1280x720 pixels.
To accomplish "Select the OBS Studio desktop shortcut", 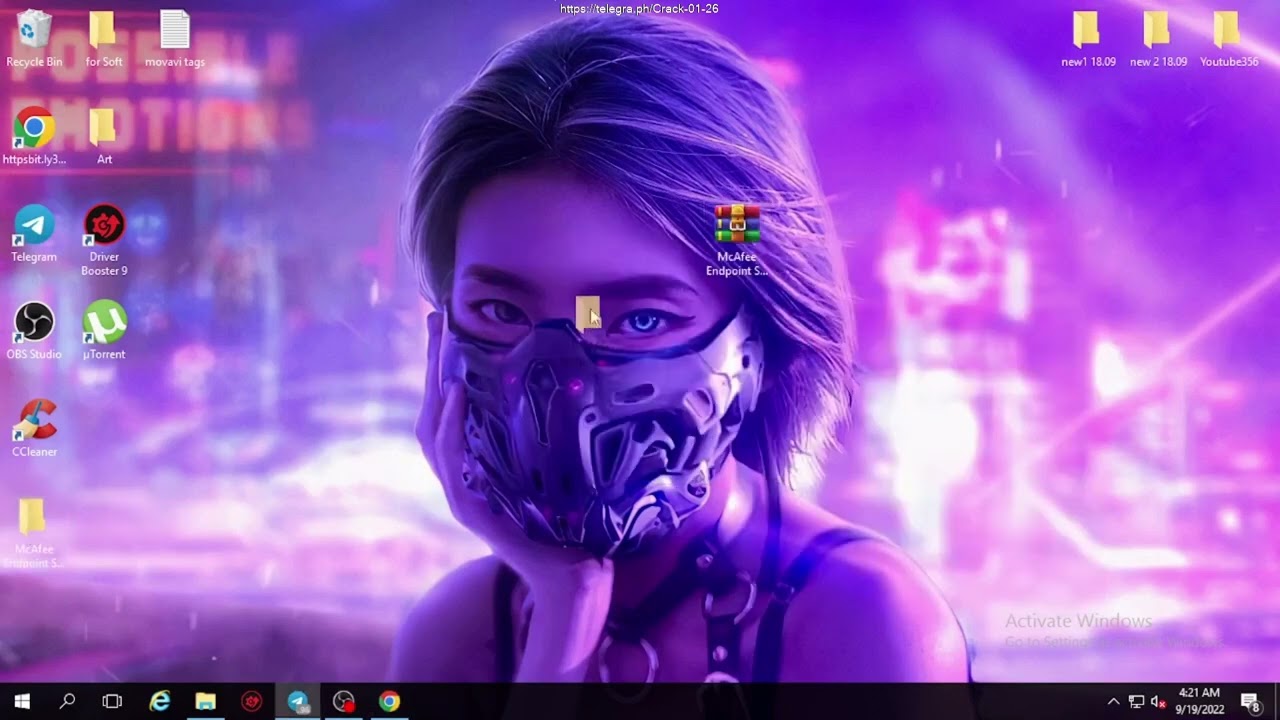I will click(x=34, y=331).
